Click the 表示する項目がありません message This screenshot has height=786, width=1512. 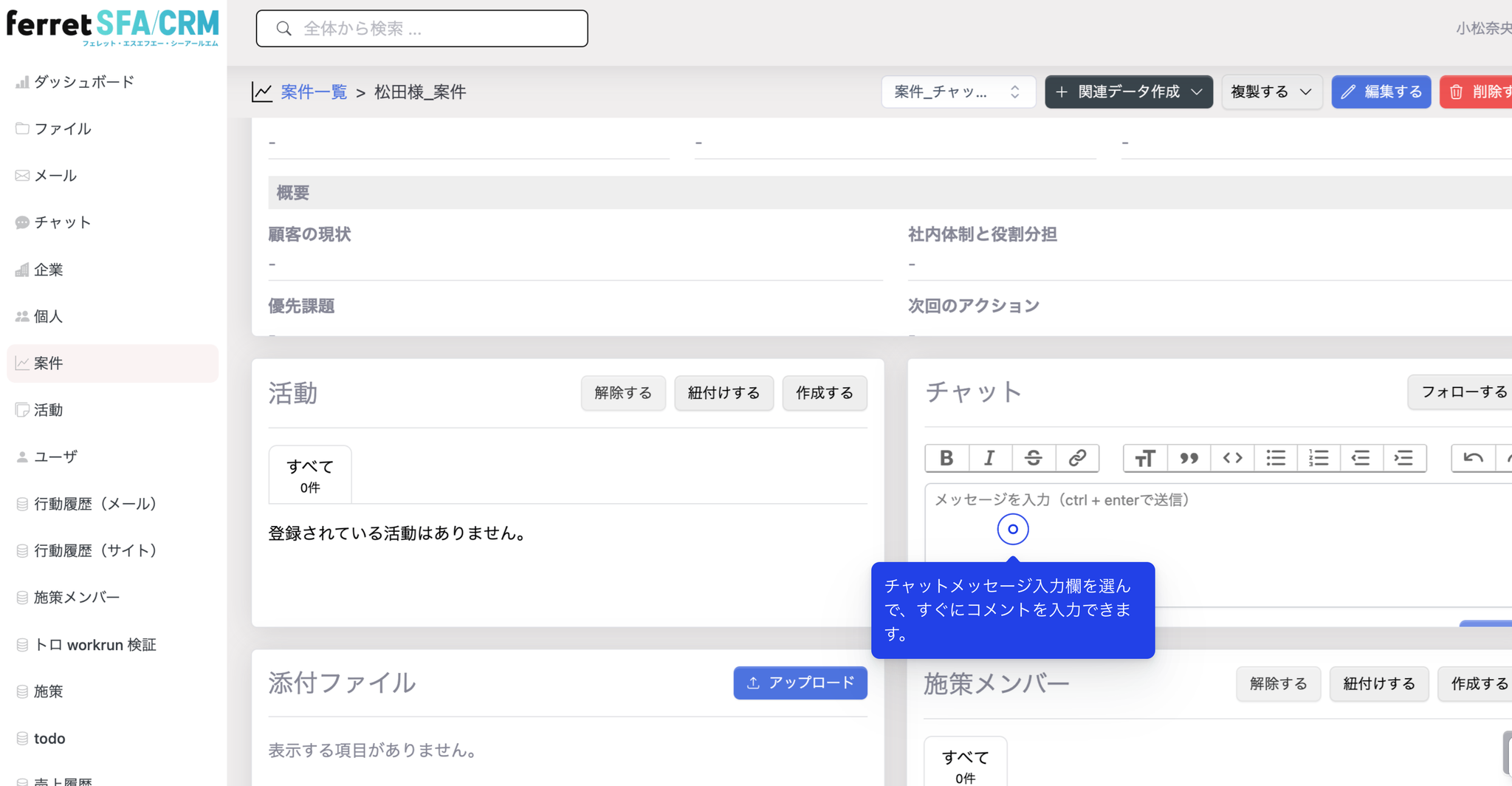pos(374,751)
